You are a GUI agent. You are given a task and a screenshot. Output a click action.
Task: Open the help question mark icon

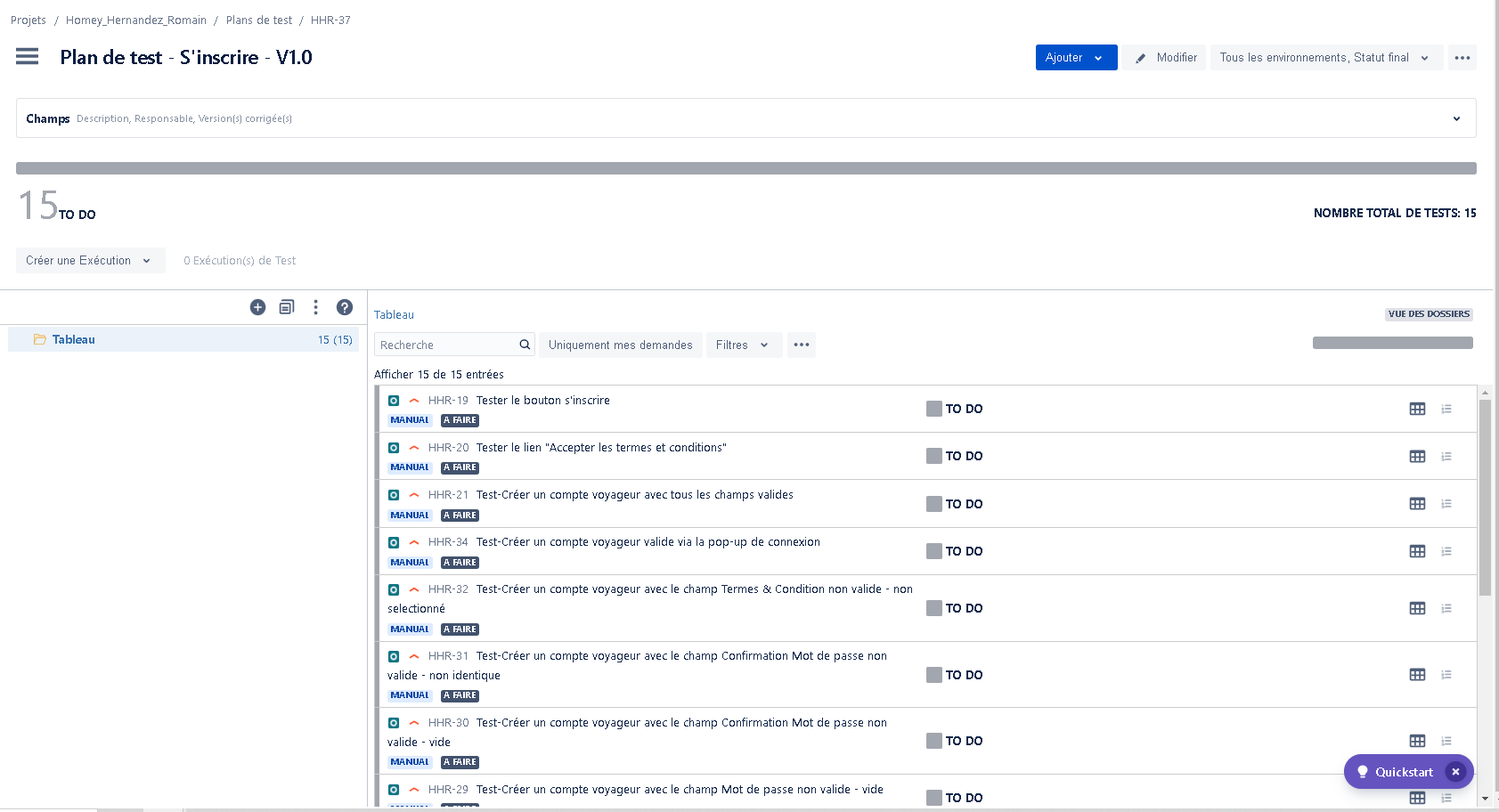pyautogui.click(x=345, y=307)
